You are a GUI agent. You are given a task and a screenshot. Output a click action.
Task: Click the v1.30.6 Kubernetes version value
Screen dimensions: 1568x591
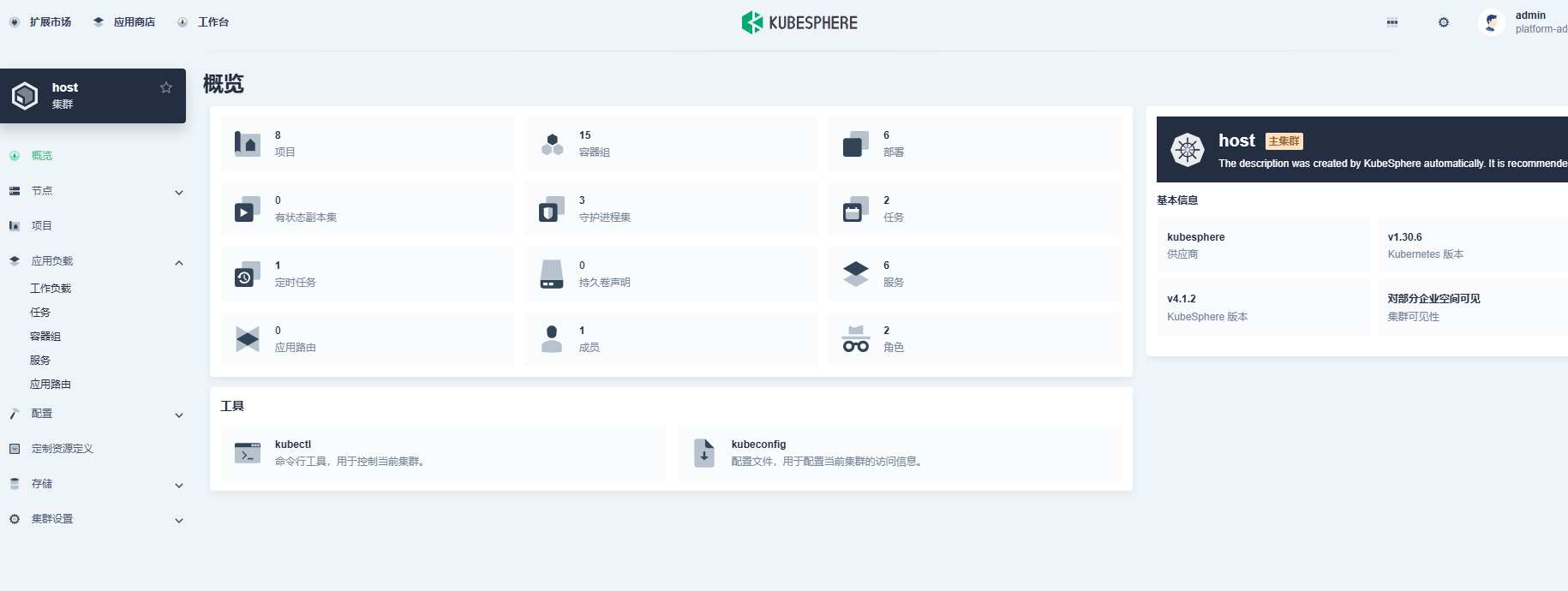(1405, 237)
